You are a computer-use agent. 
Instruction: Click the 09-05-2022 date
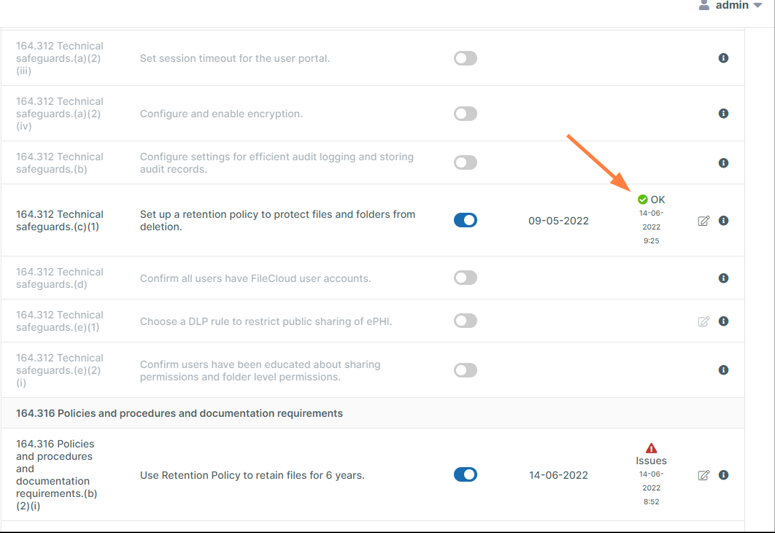point(558,221)
